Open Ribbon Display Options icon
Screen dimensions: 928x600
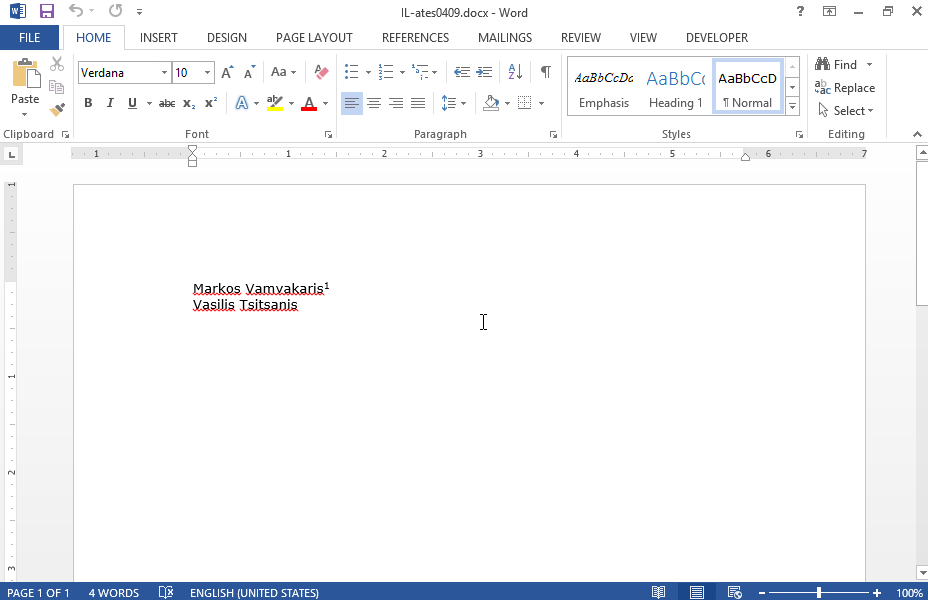point(830,11)
